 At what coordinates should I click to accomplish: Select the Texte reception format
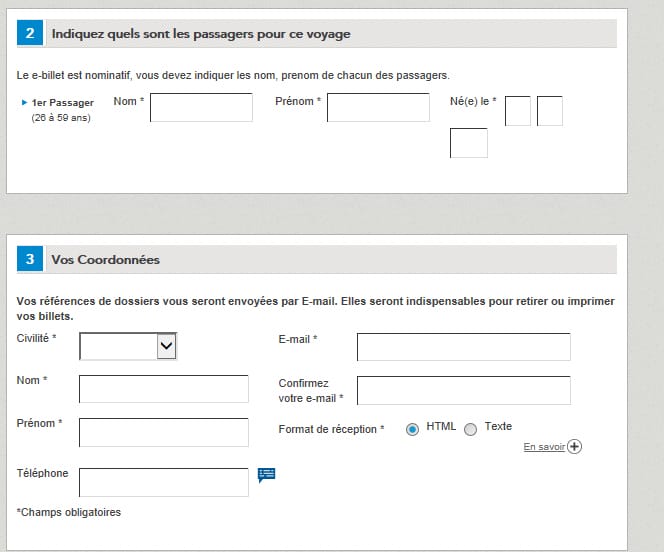(470, 429)
